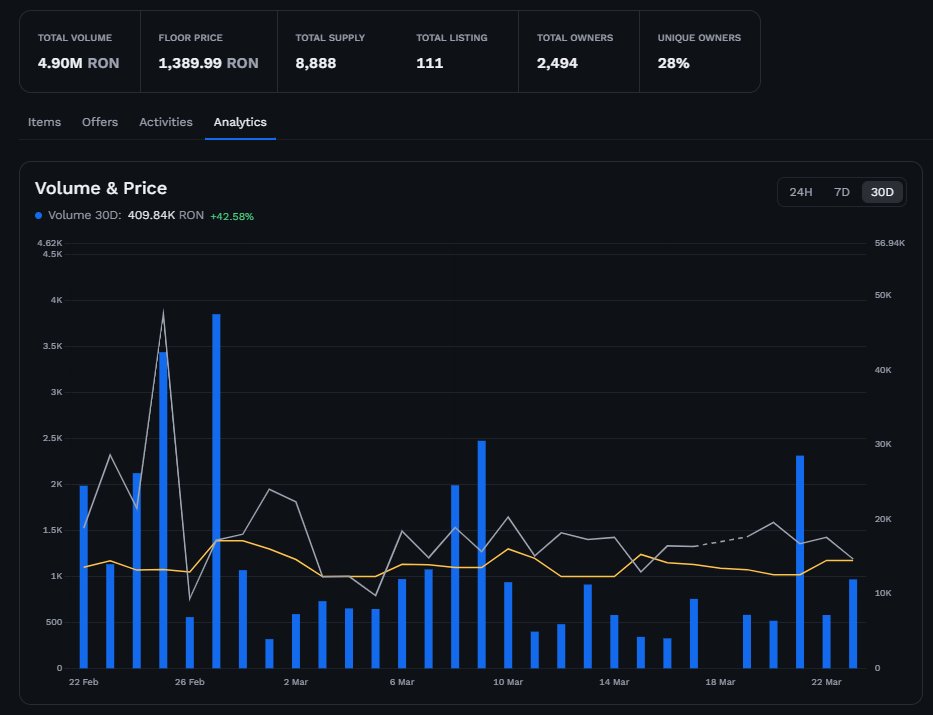Click the volume bar above 10 Mar
Screen dimensions: 933x715
tap(508, 625)
